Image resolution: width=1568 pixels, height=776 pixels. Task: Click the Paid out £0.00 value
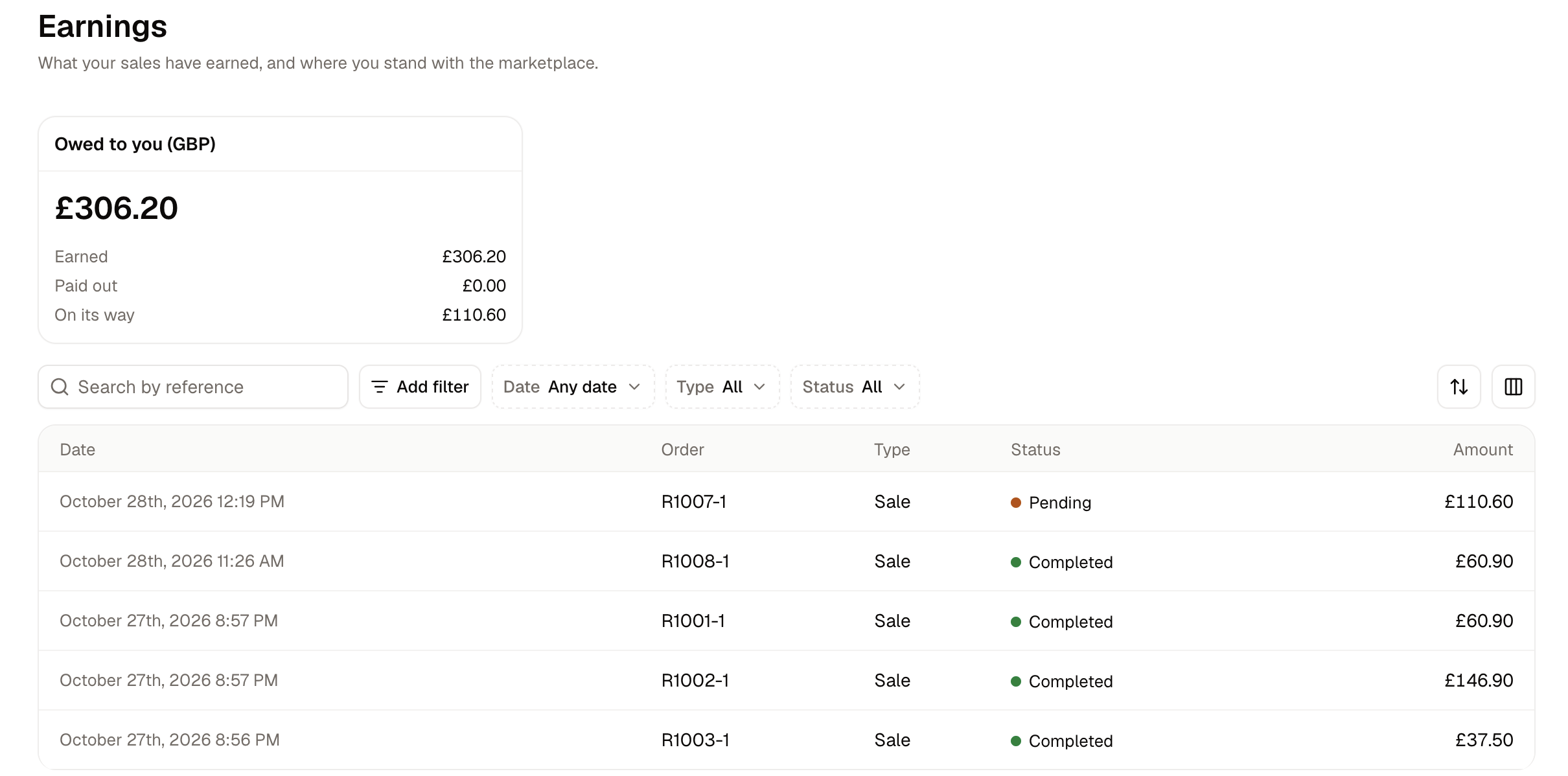click(484, 286)
